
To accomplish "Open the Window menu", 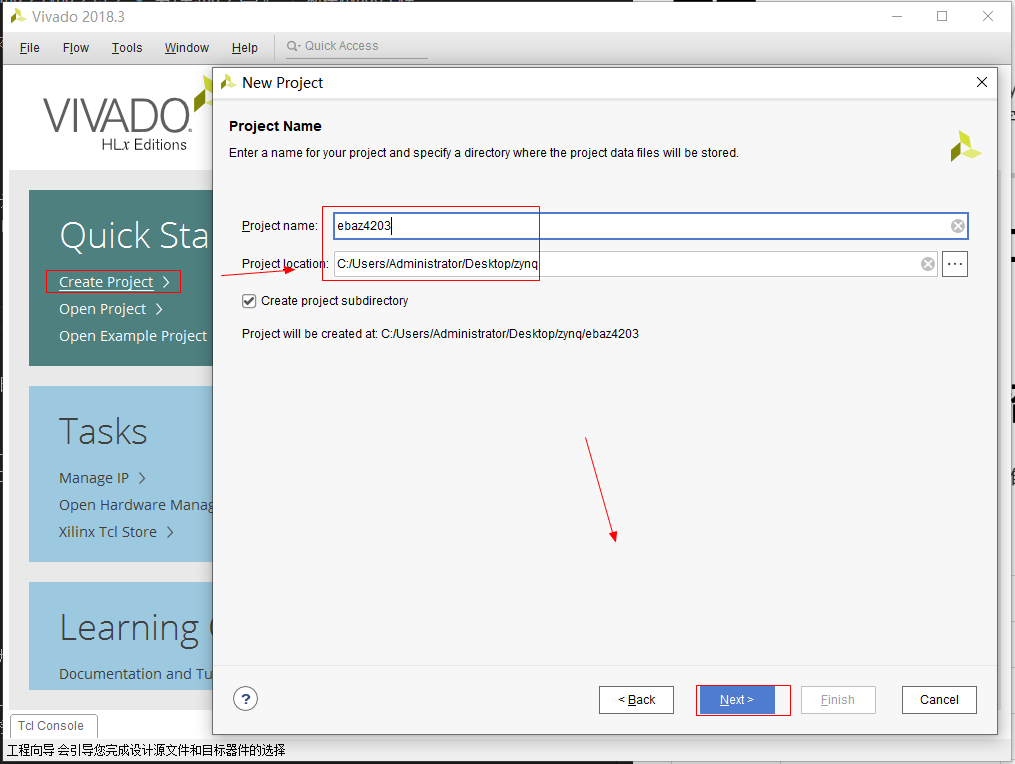I will (186, 48).
